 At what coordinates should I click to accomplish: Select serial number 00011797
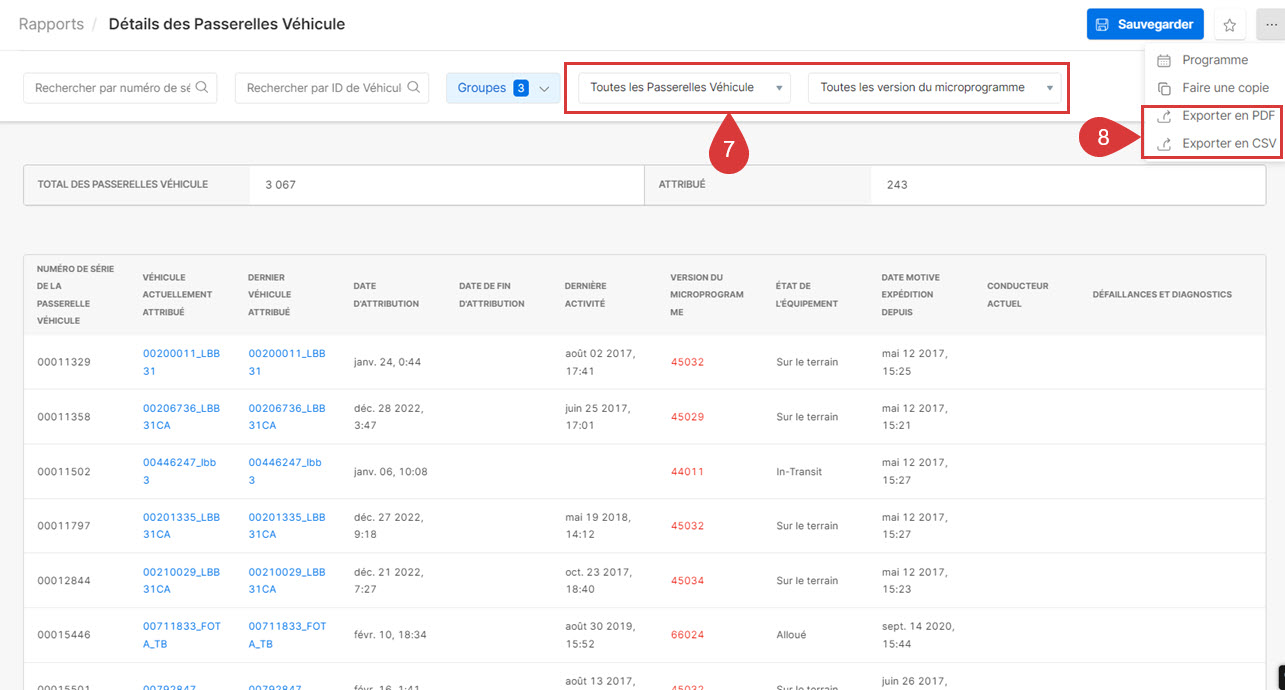click(64, 526)
